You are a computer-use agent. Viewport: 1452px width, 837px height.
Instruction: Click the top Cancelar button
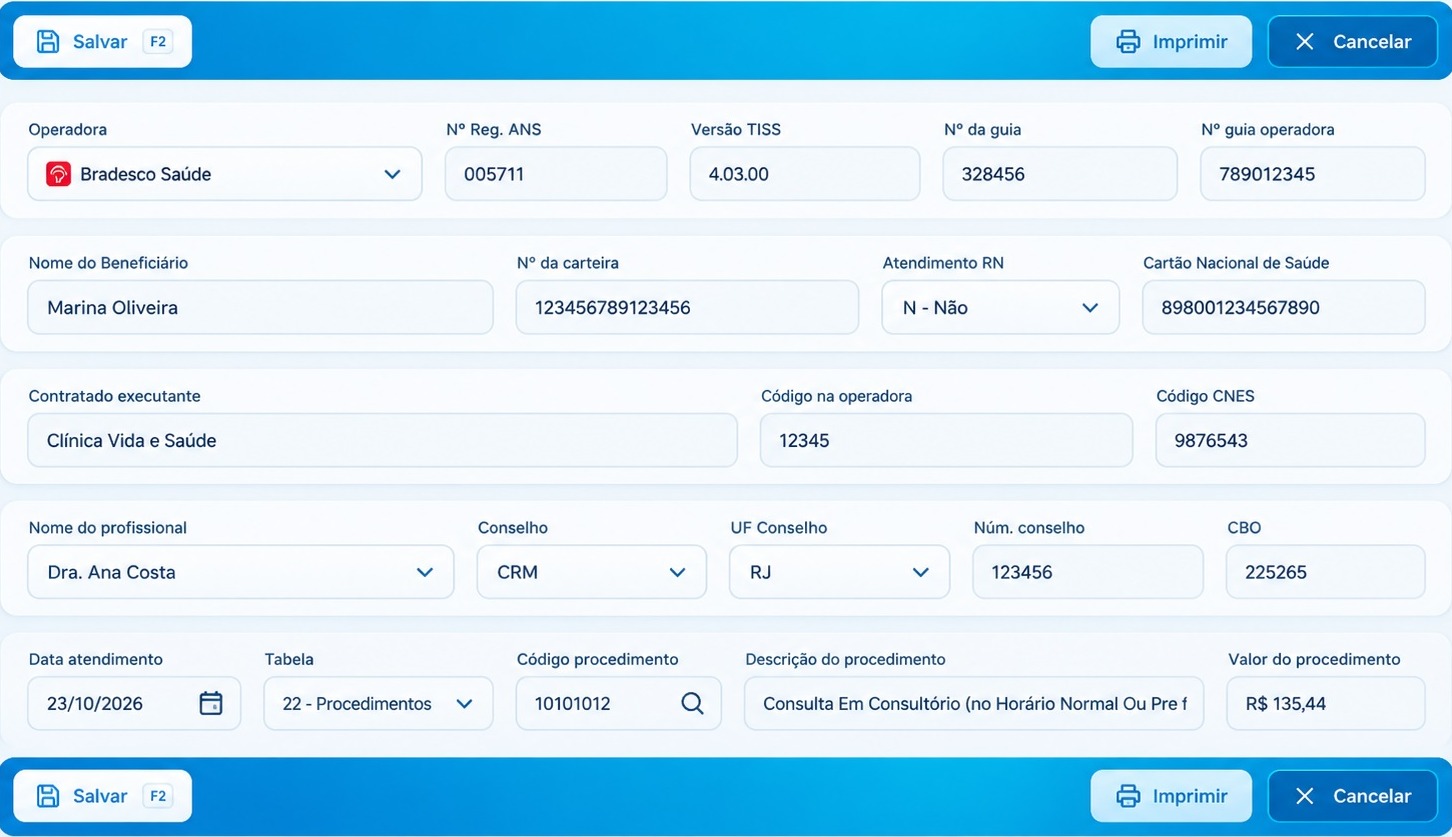tap(1353, 42)
